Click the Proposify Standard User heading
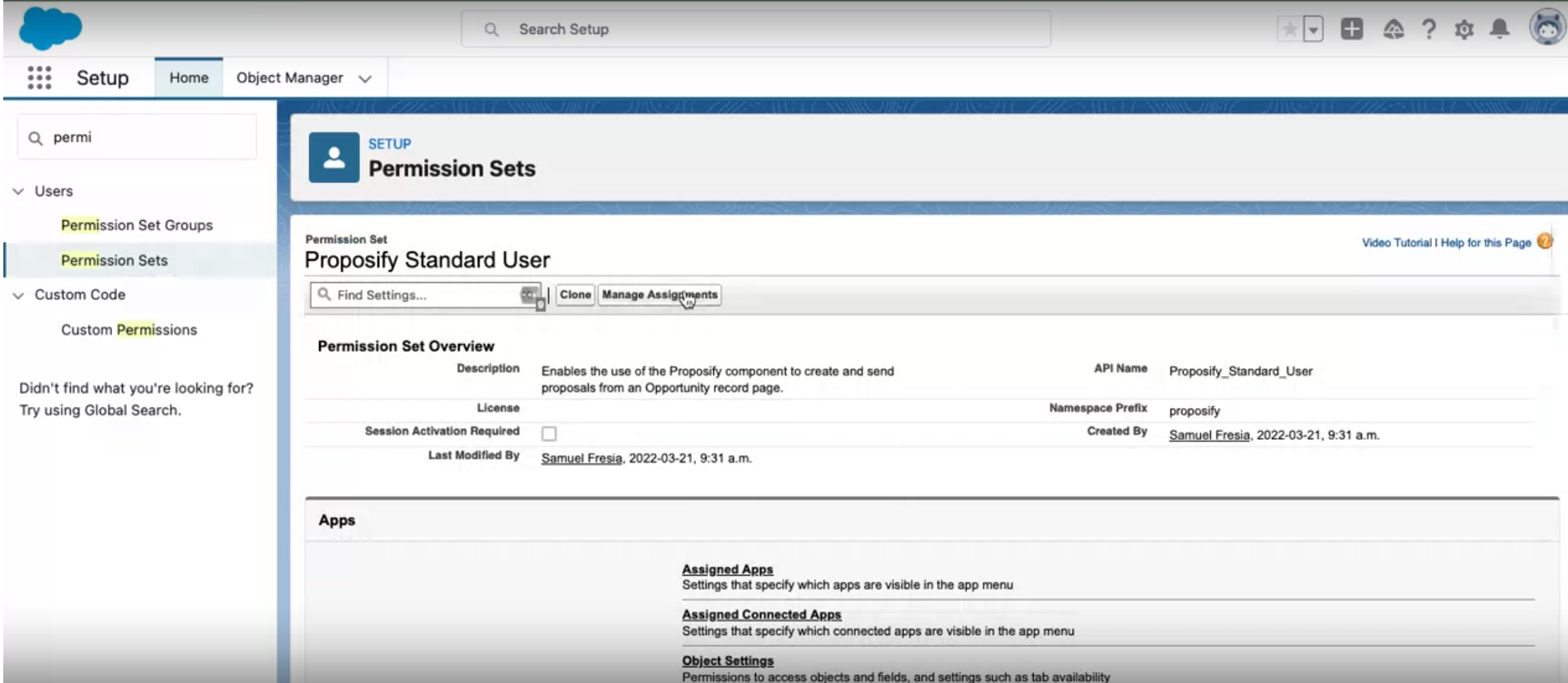1568x683 pixels. coord(427,260)
